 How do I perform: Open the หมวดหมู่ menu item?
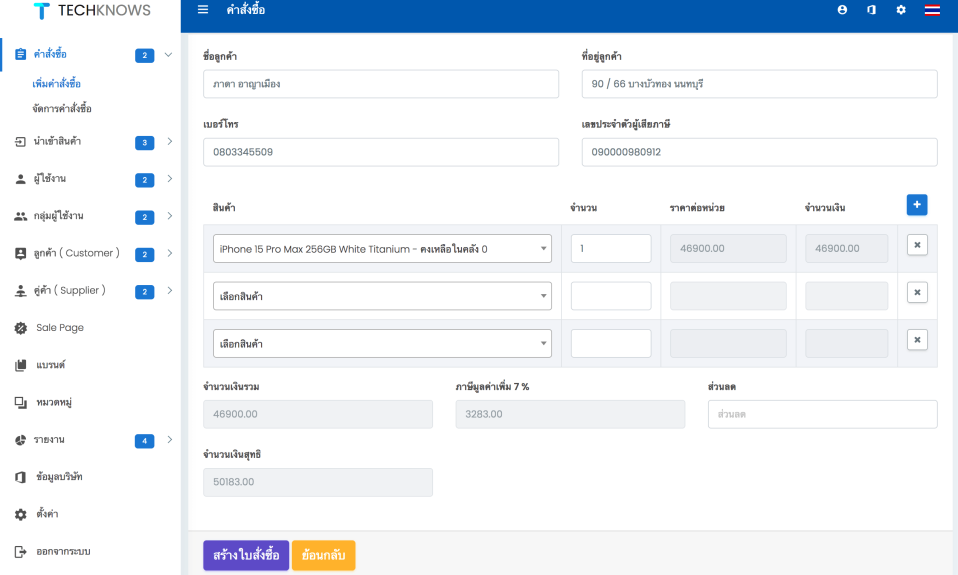tap(54, 402)
